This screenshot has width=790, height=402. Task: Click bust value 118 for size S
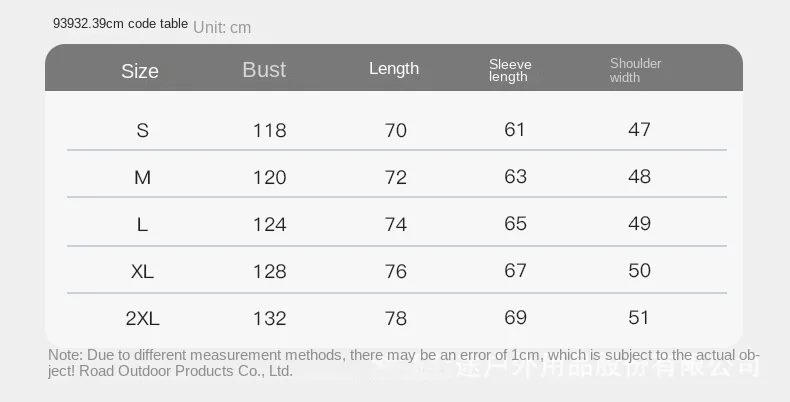point(269,130)
